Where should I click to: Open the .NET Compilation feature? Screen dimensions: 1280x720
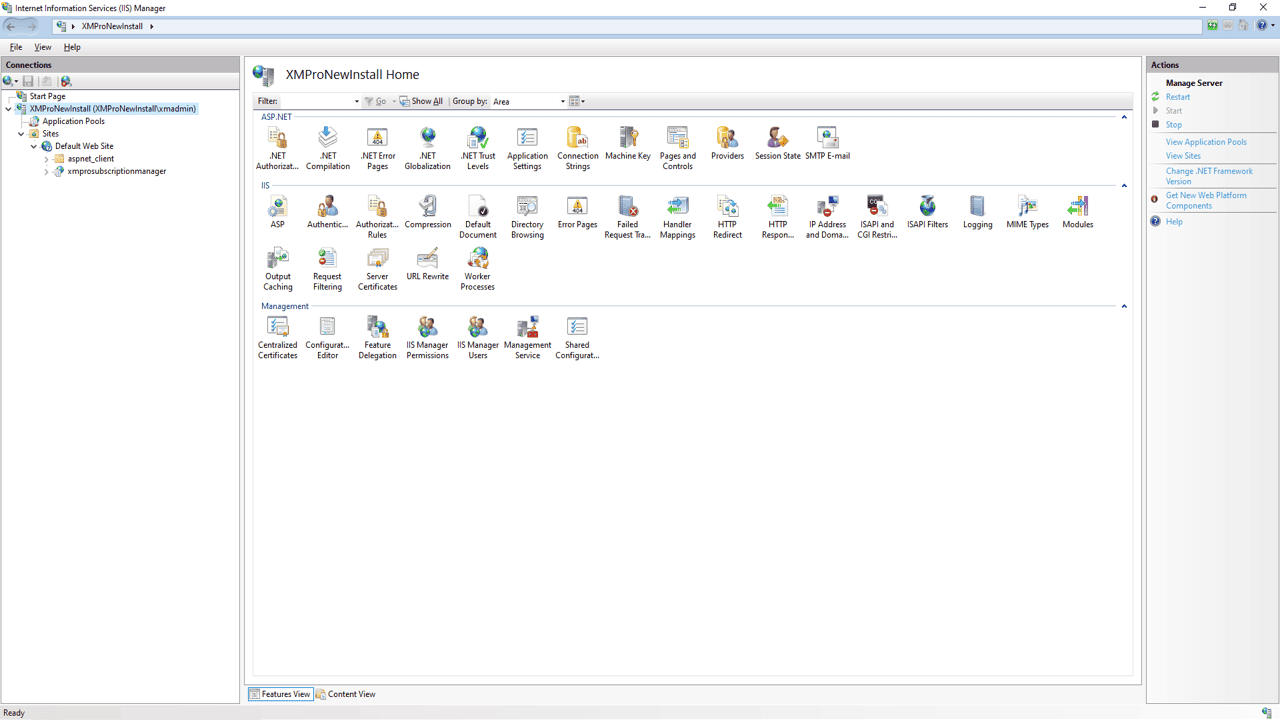[328, 148]
